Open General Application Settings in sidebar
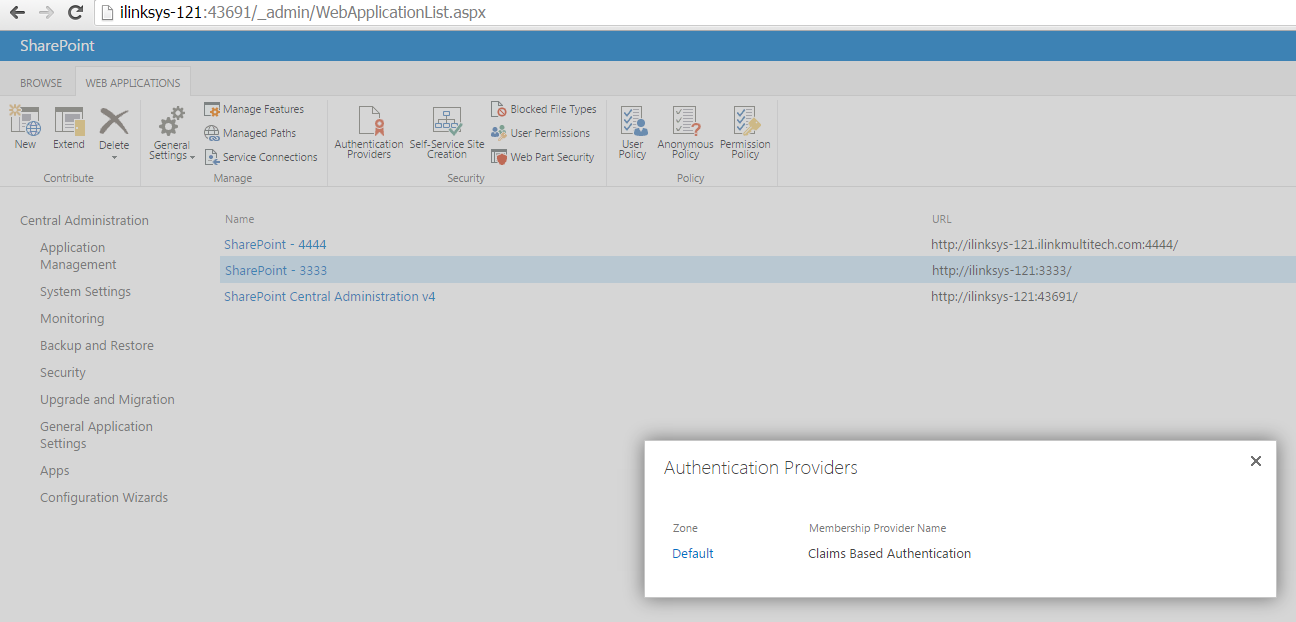 (96, 435)
